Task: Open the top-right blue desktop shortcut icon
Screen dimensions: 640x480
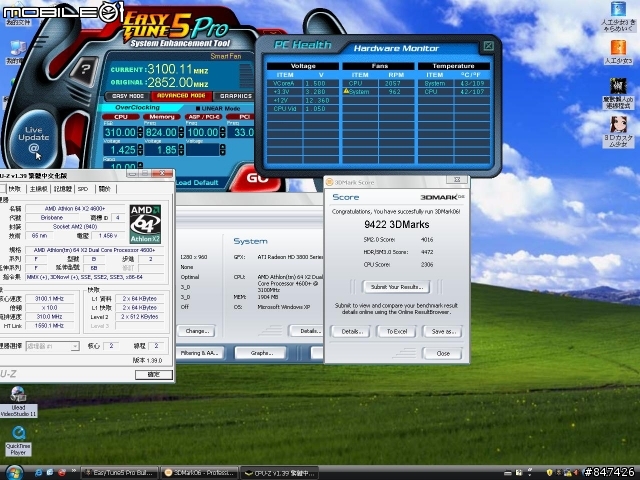Action: pyautogui.click(x=618, y=9)
